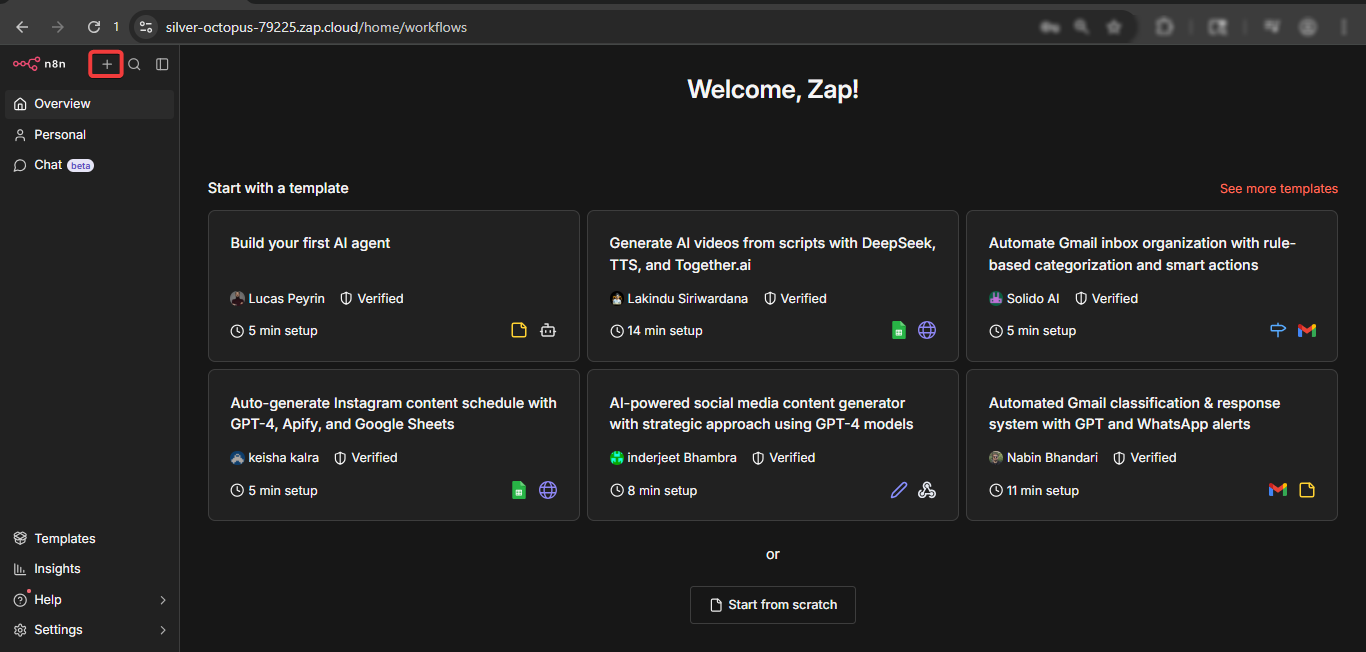Image resolution: width=1366 pixels, height=652 pixels.
Task: Click the n8n logo in sidebar
Action: (x=40, y=64)
